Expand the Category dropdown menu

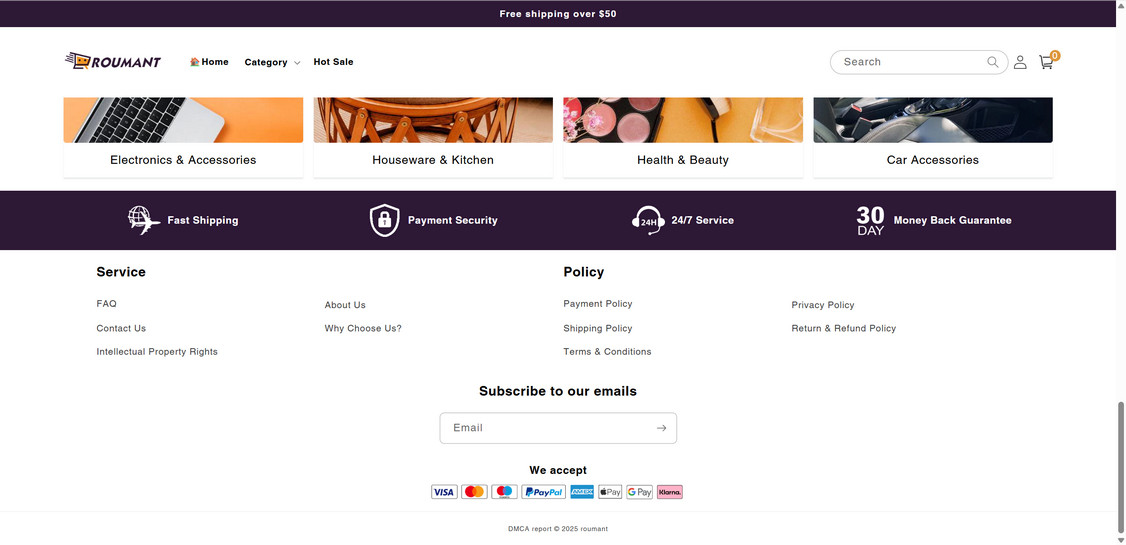tap(272, 62)
